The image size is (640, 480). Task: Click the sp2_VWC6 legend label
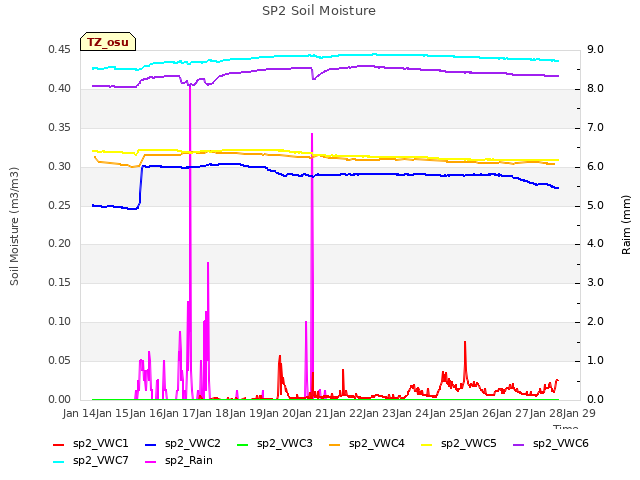pos(561,443)
